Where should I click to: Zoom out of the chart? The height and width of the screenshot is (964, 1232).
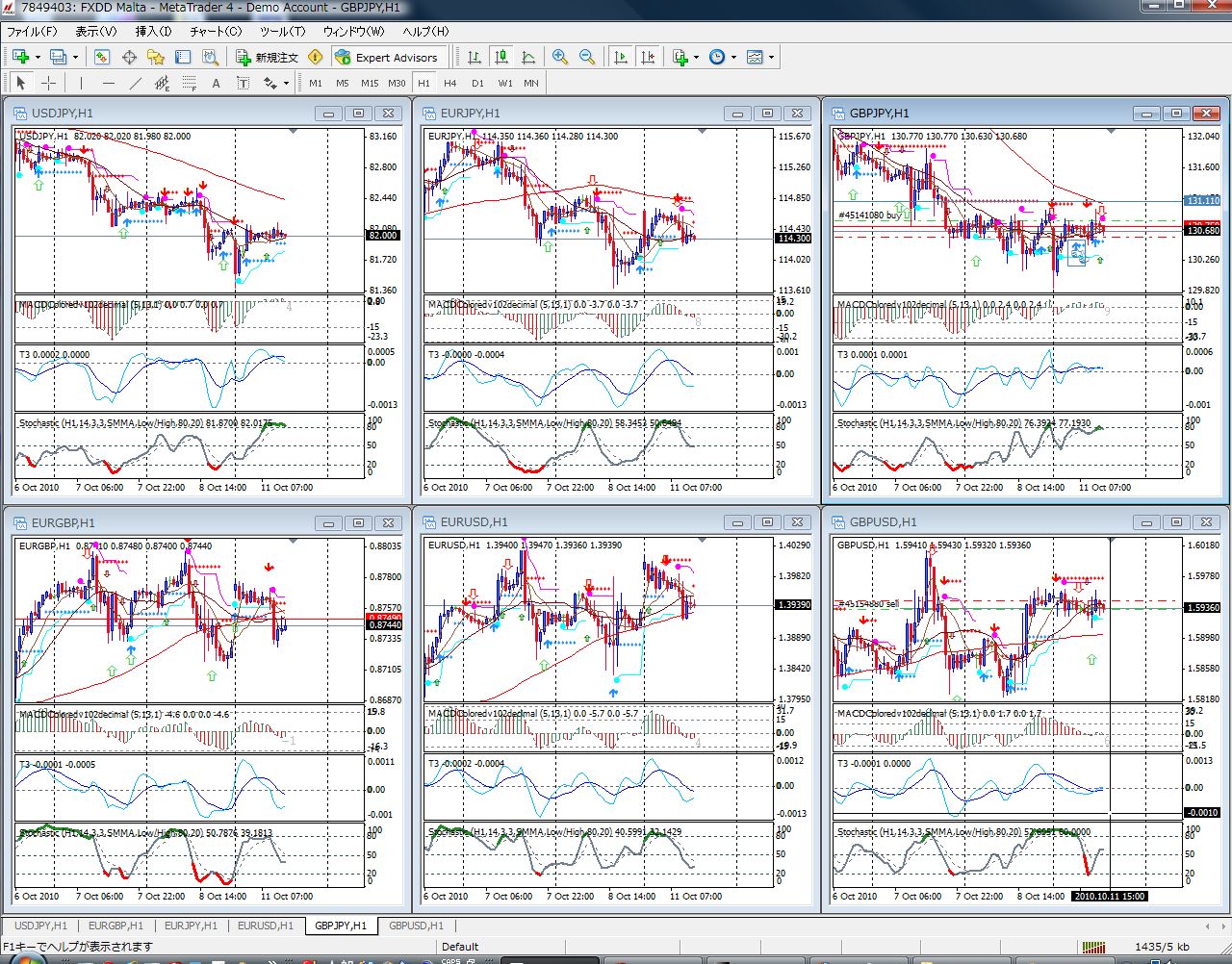tap(586, 57)
